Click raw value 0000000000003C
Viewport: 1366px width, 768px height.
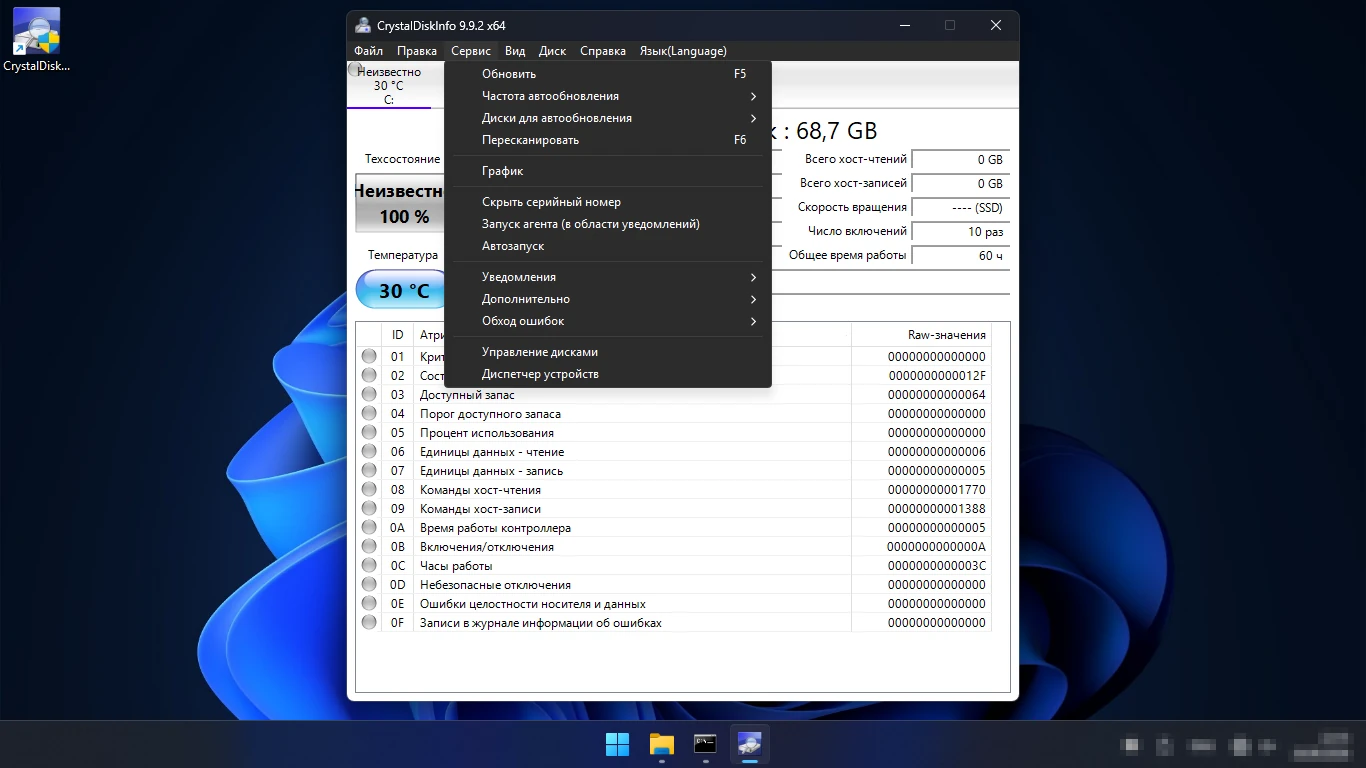pyautogui.click(x=936, y=566)
